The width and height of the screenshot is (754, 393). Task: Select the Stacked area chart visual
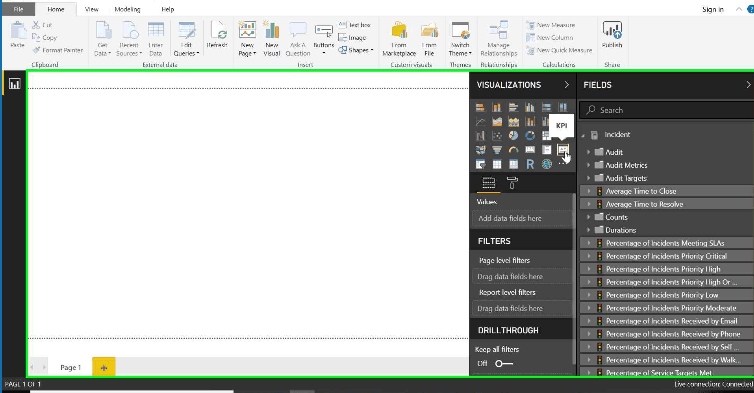[513, 122]
